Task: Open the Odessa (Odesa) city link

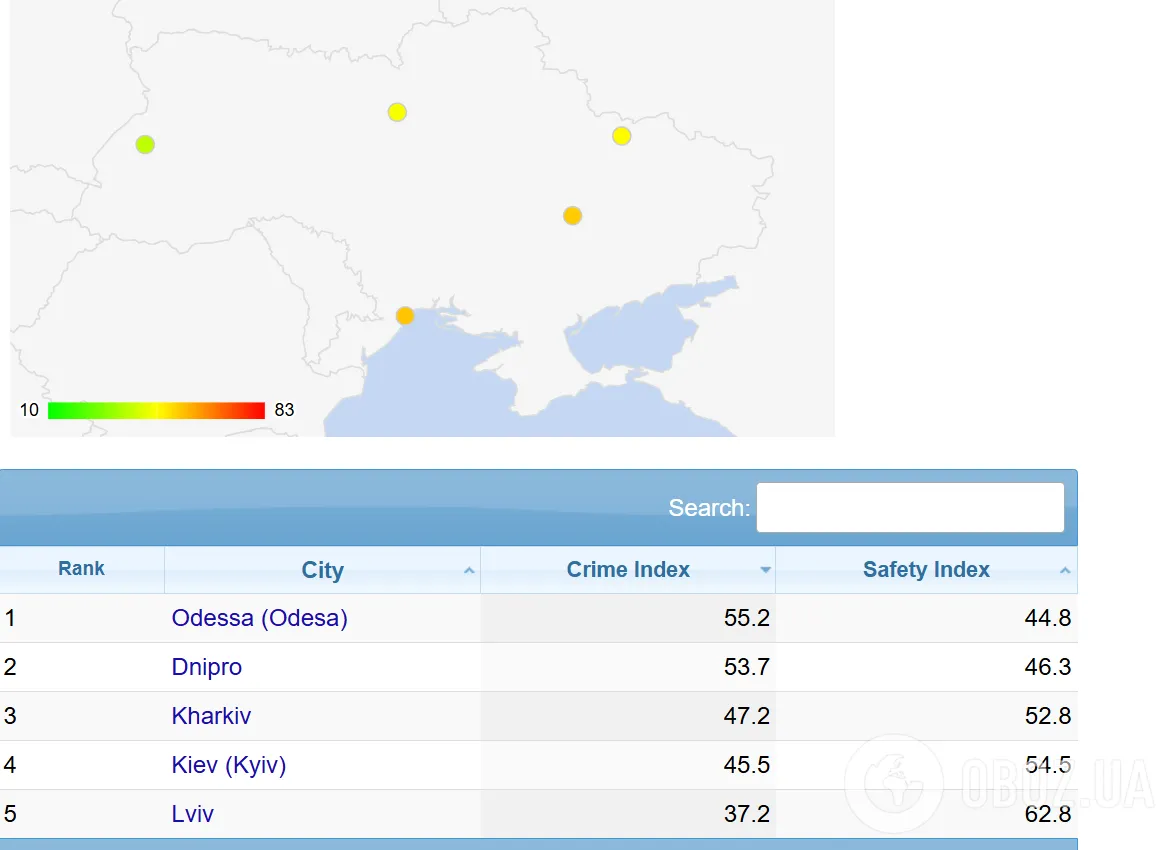Action: 259,618
